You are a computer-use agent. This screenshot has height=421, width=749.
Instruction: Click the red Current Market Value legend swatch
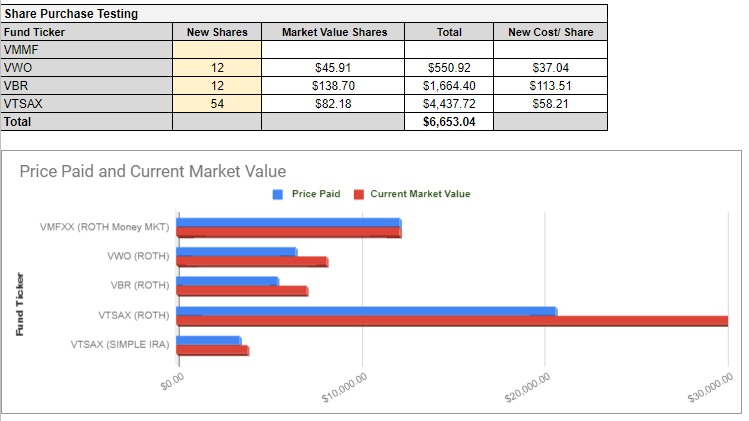click(x=359, y=194)
